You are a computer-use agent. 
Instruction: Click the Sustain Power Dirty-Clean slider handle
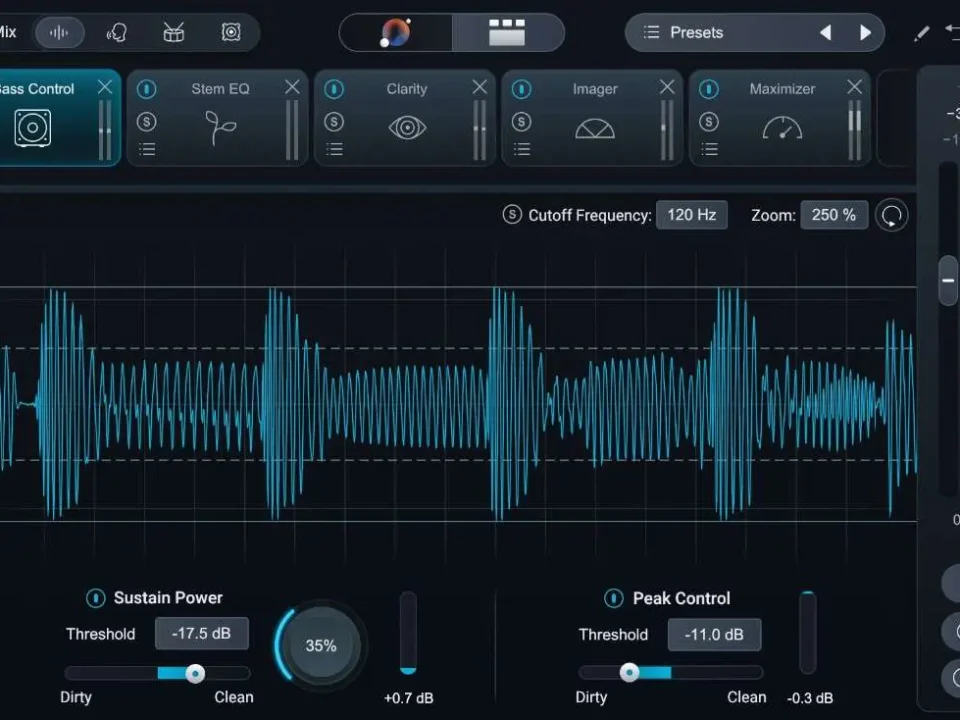pyautogui.click(x=195, y=673)
